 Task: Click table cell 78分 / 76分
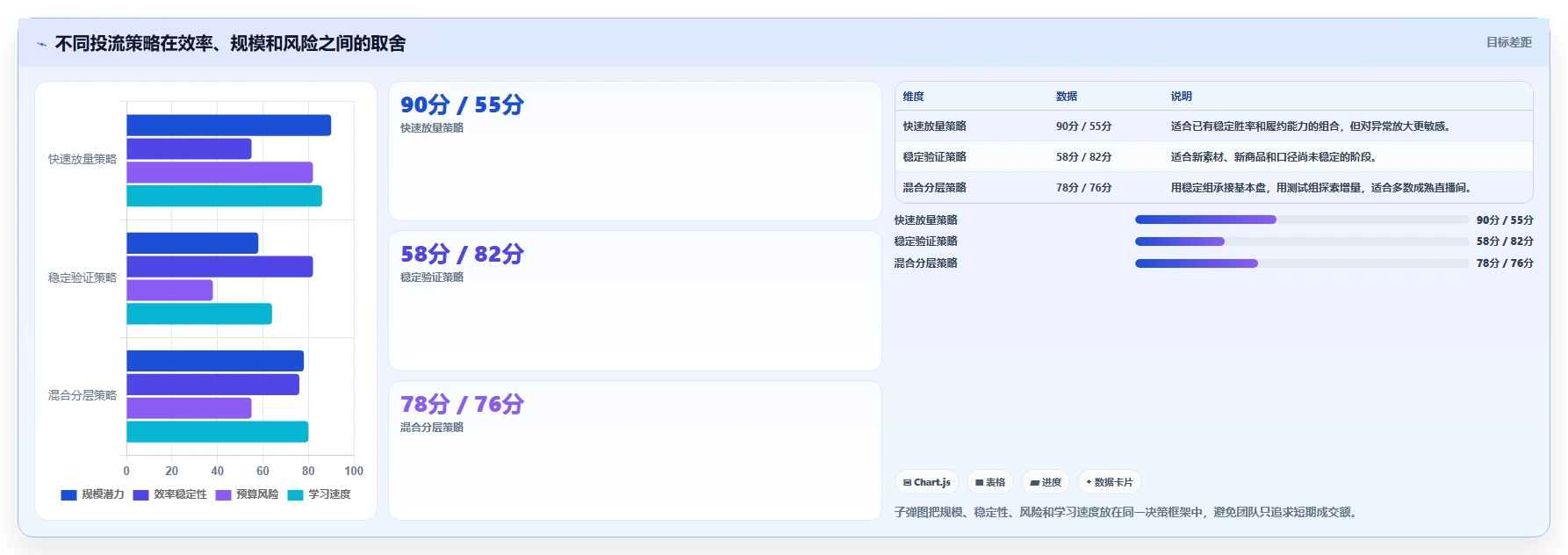point(1083,188)
